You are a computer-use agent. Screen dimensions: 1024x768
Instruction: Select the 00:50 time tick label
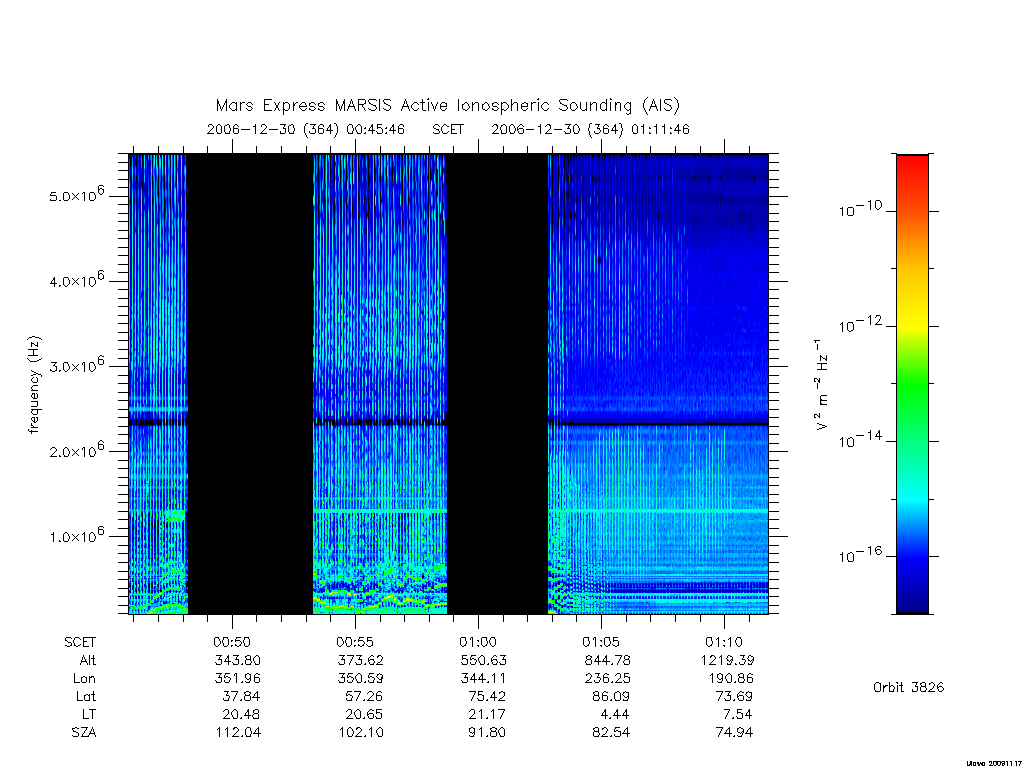tap(232, 642)
